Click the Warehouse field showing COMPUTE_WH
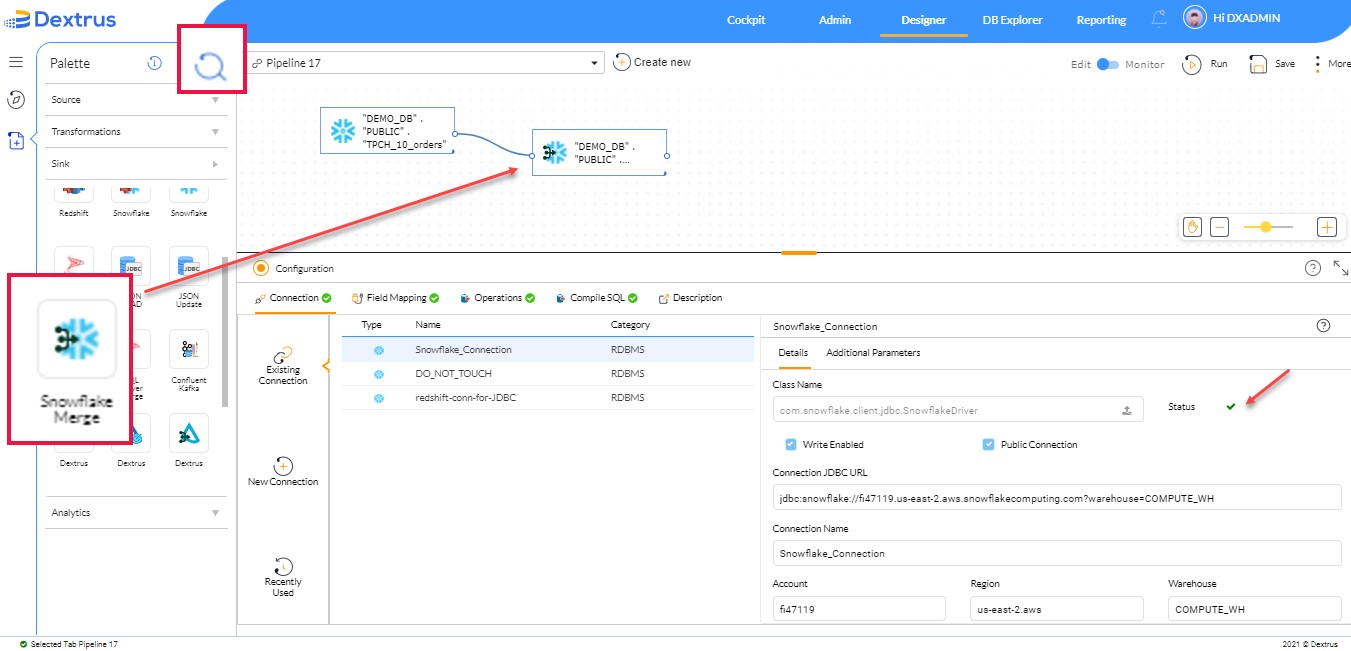 [x=1255, y=609]
